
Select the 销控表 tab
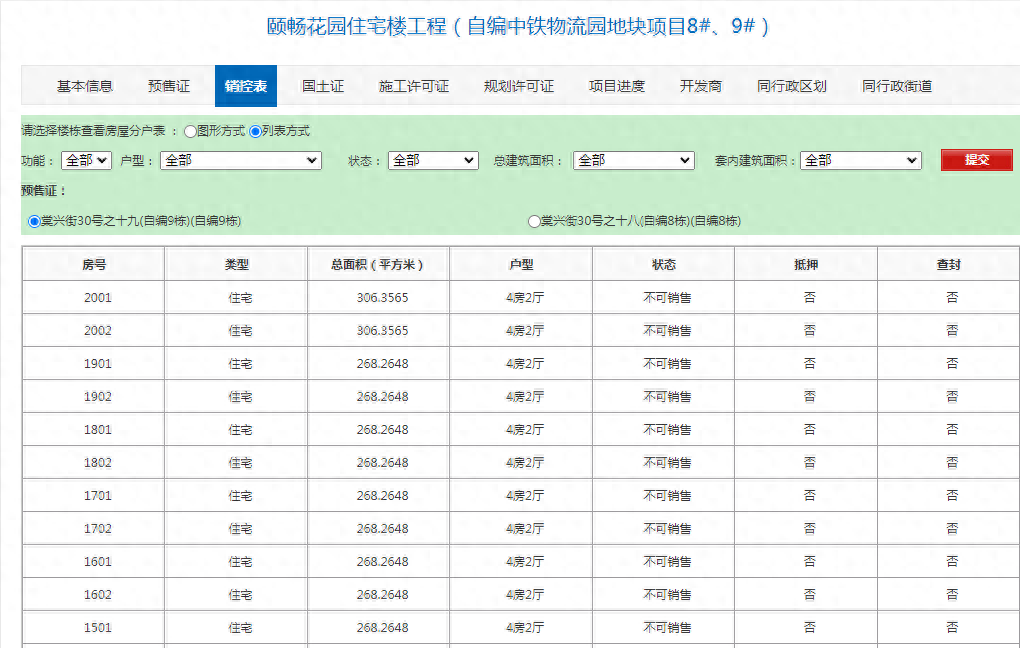pyautogui.click(x=245, y=86)
